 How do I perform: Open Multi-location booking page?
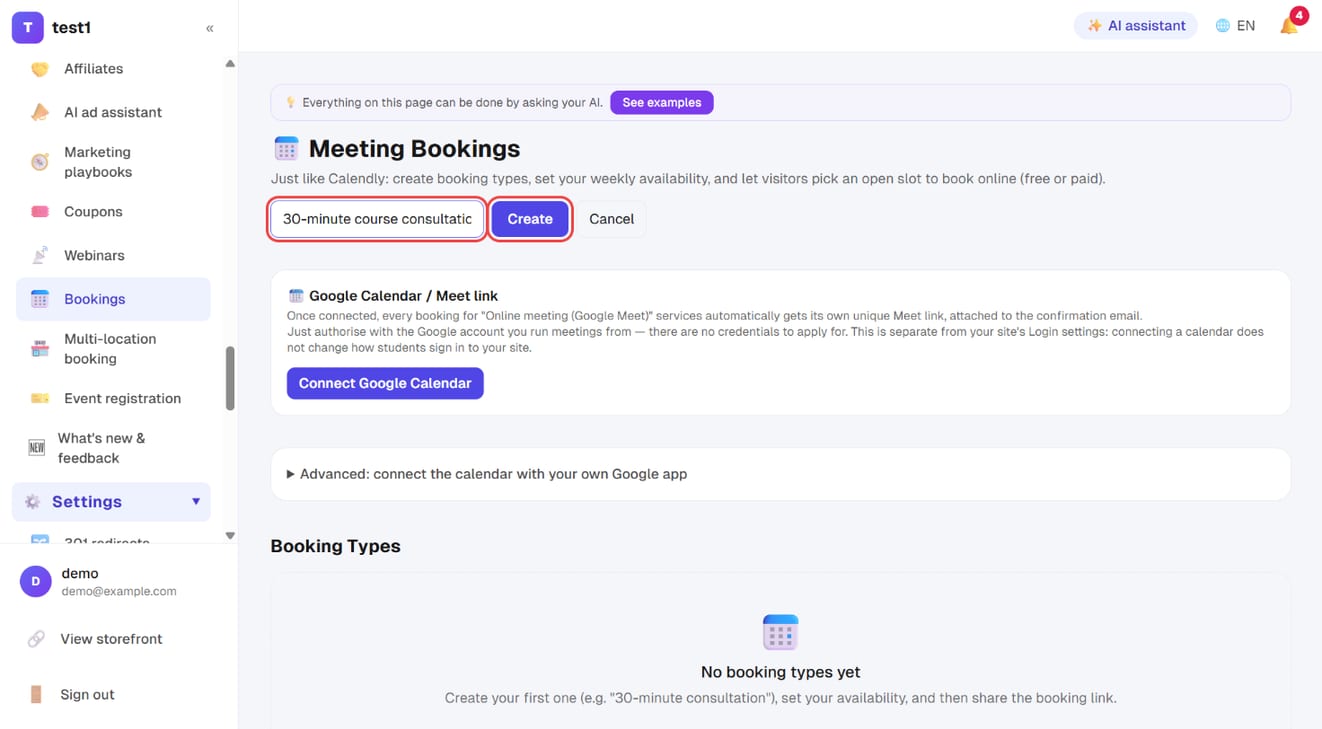[x=113, y=349]
